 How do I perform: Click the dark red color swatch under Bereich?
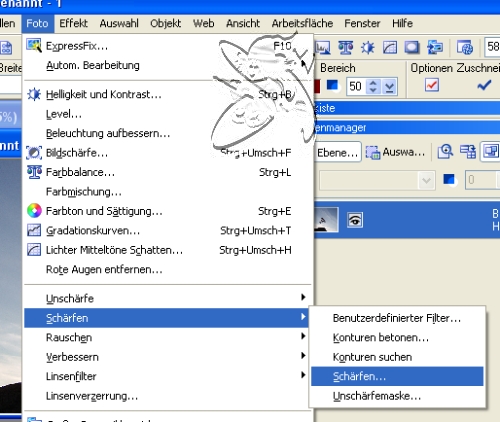click(x=317, y=86)
